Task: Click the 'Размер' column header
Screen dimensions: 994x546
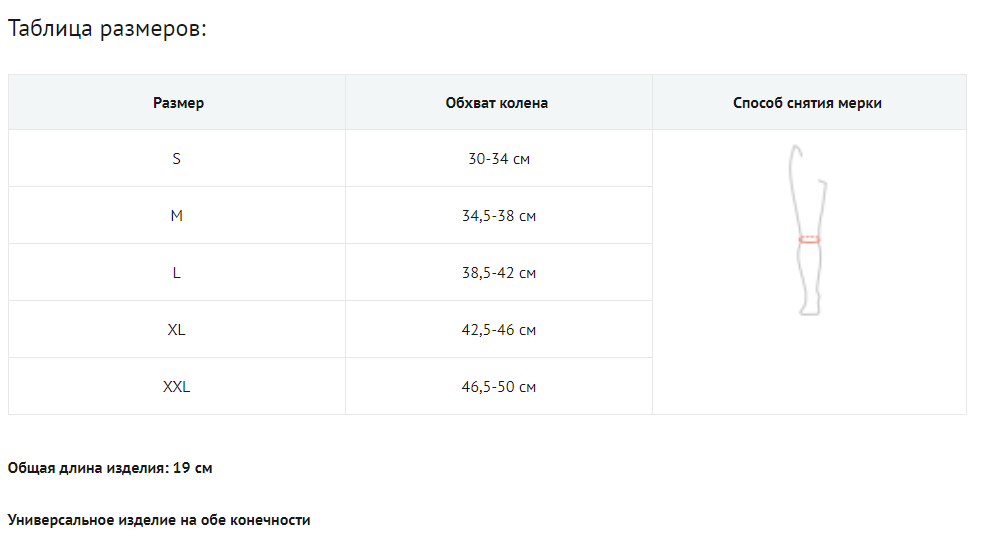Action: pyautogui.click(x=178, y=103)
